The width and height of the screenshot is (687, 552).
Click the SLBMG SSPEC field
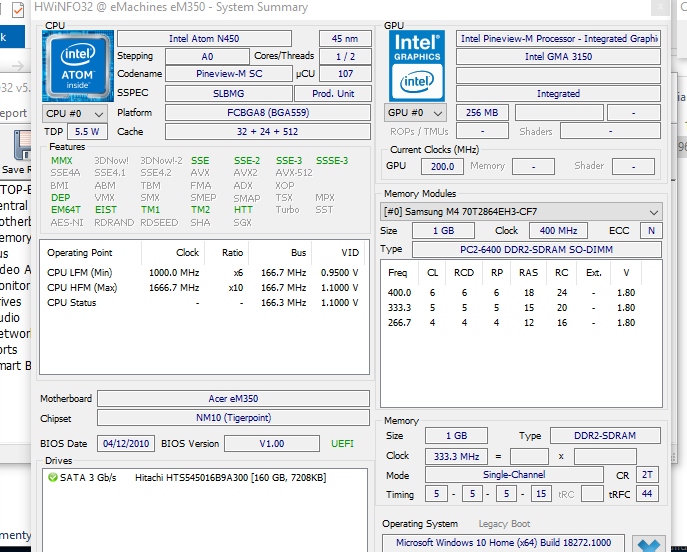point(229,93)
